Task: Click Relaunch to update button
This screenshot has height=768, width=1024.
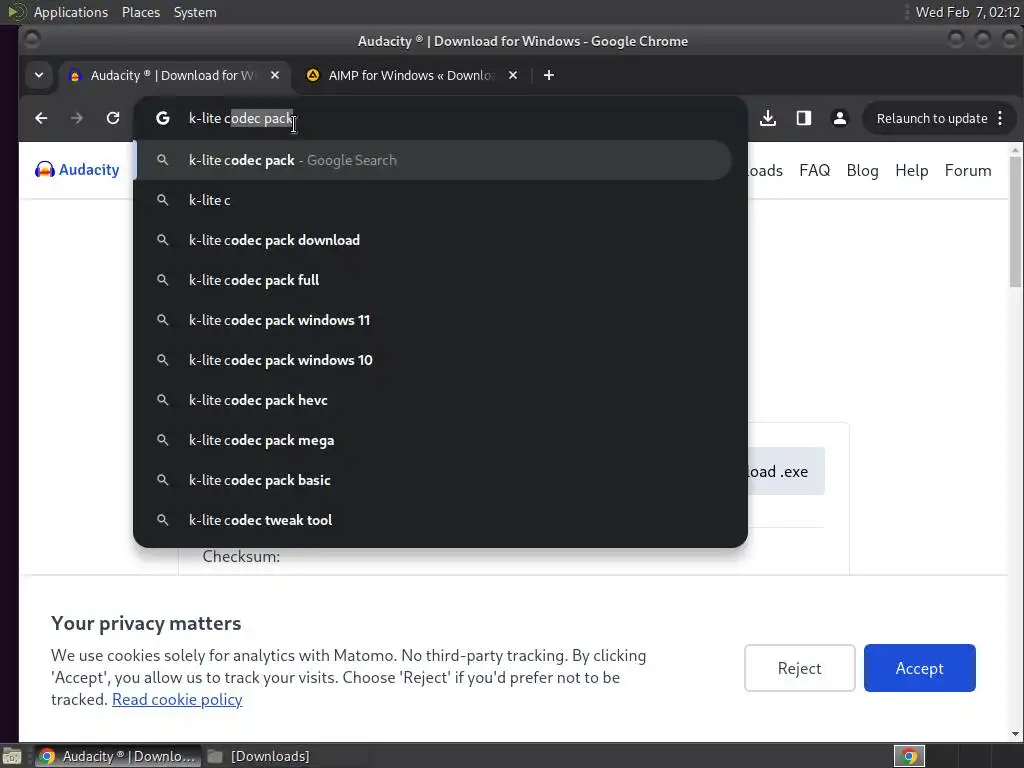Action: click(938, 118)
